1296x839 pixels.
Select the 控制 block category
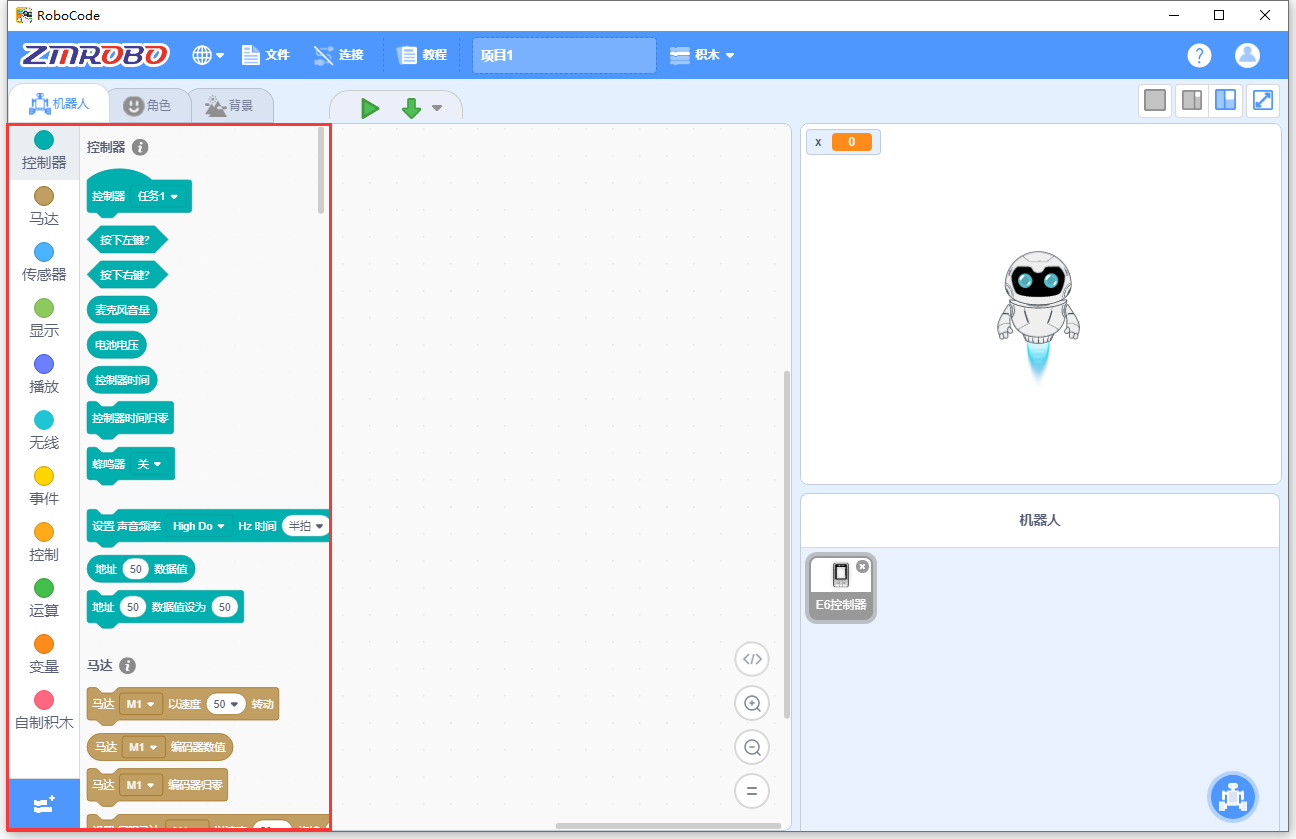pyautogui.click(x=44, y=542)
